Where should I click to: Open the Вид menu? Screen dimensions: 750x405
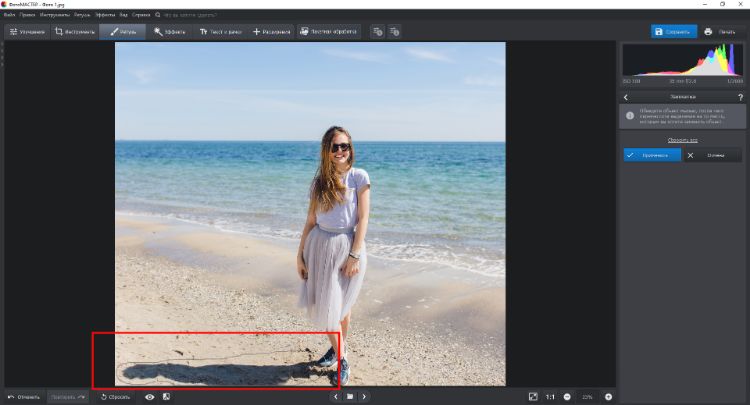pyautogui.click(x=123, y=15)
